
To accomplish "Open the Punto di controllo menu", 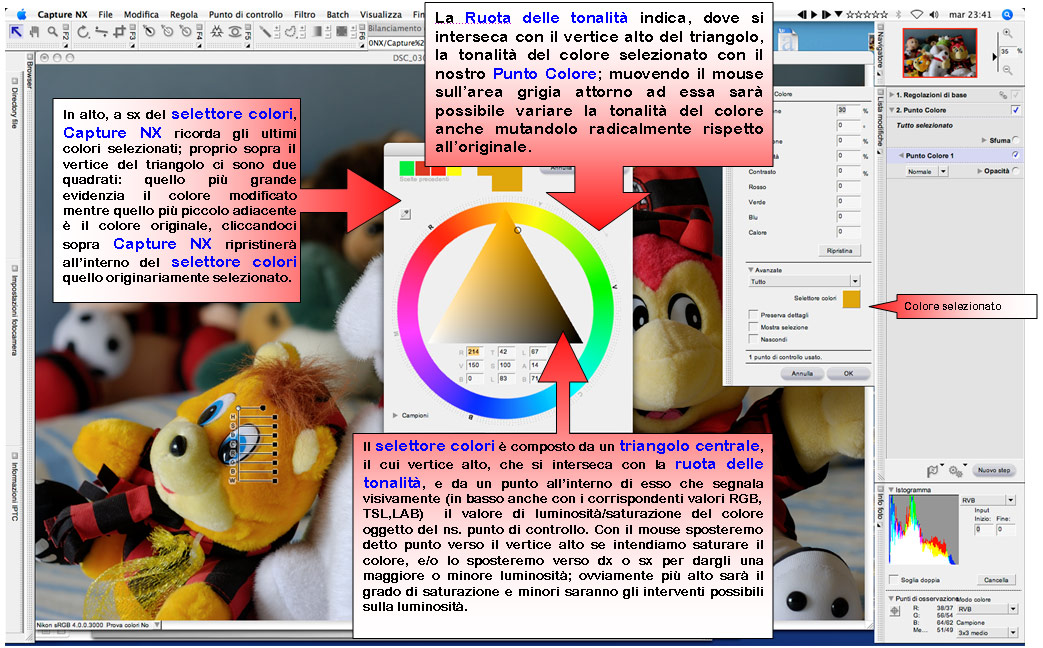I will (x=245, y=14).
